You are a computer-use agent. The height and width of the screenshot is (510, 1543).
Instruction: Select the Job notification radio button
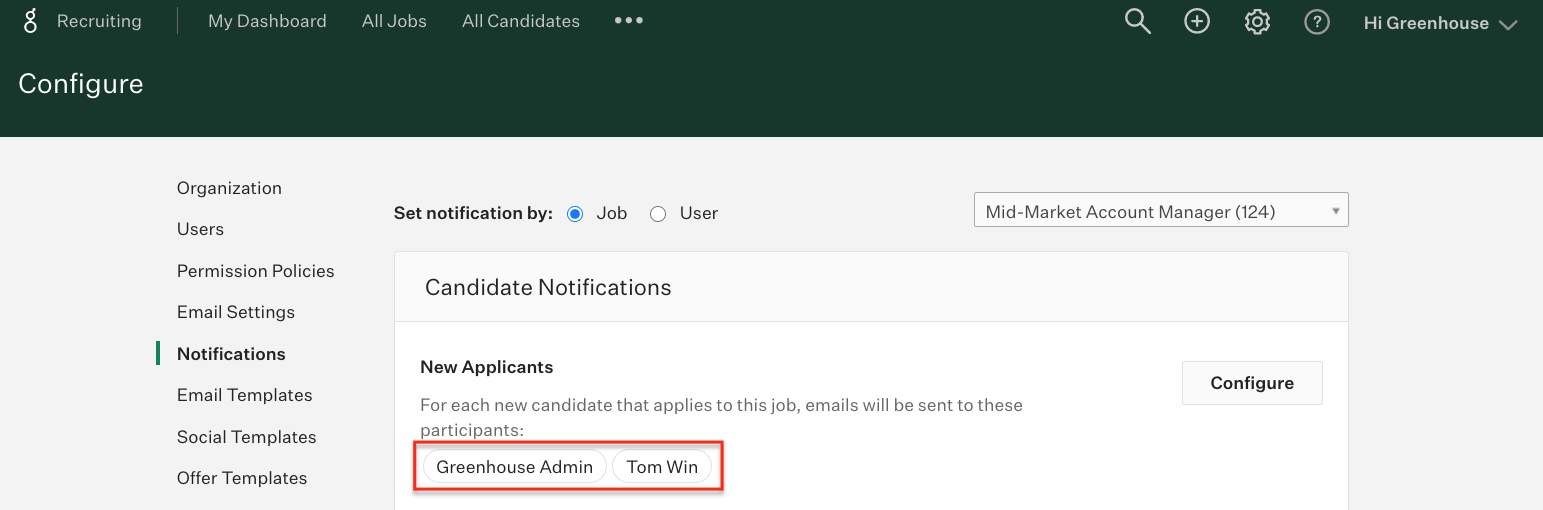pos(575,213)
